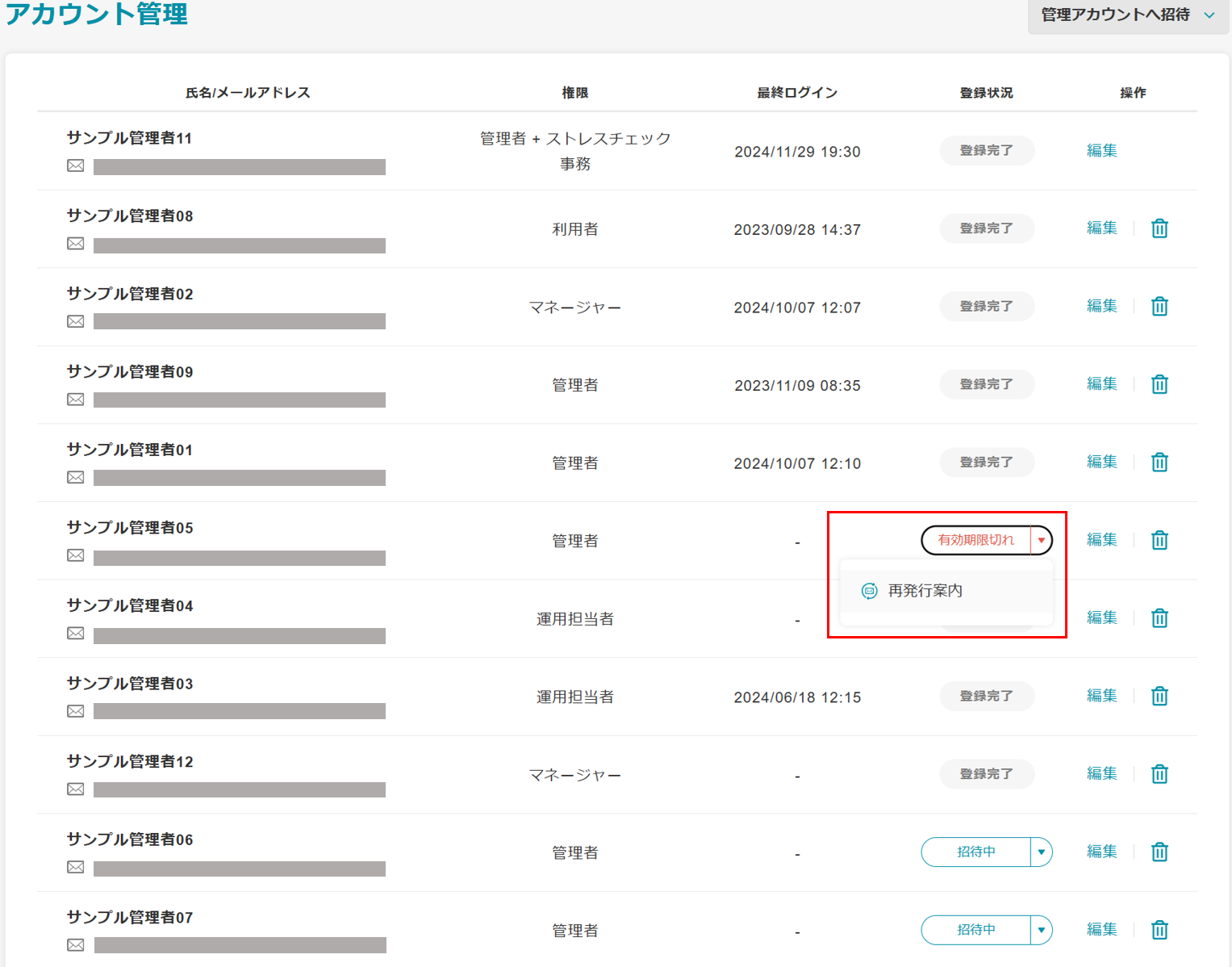Viewport: 1232px width, 967px height.
Task: Delete サンプル管理者07 with trash icon
Action: [x=1159, y=930]
